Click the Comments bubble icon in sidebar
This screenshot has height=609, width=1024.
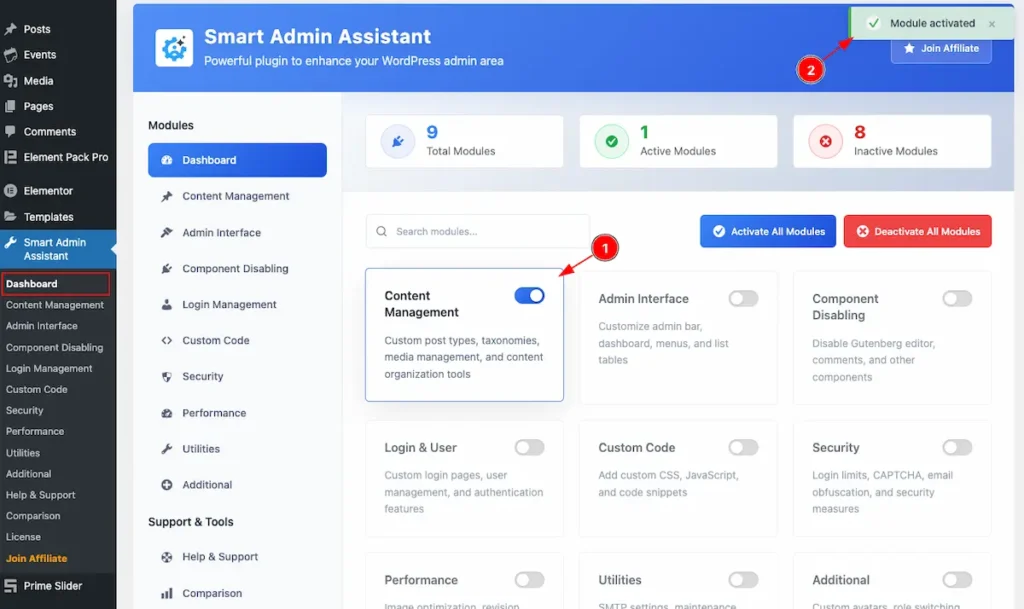[10, 131]
